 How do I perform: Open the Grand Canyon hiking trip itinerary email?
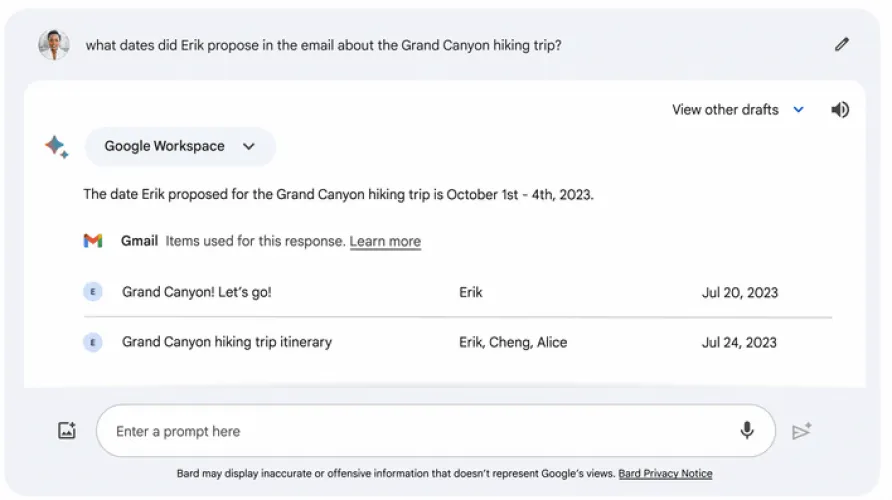click(227, 342)
